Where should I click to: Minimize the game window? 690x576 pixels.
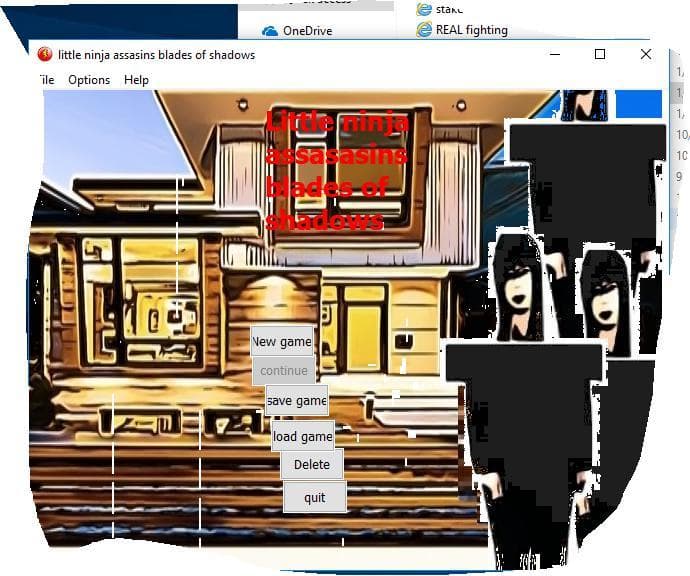555,54
